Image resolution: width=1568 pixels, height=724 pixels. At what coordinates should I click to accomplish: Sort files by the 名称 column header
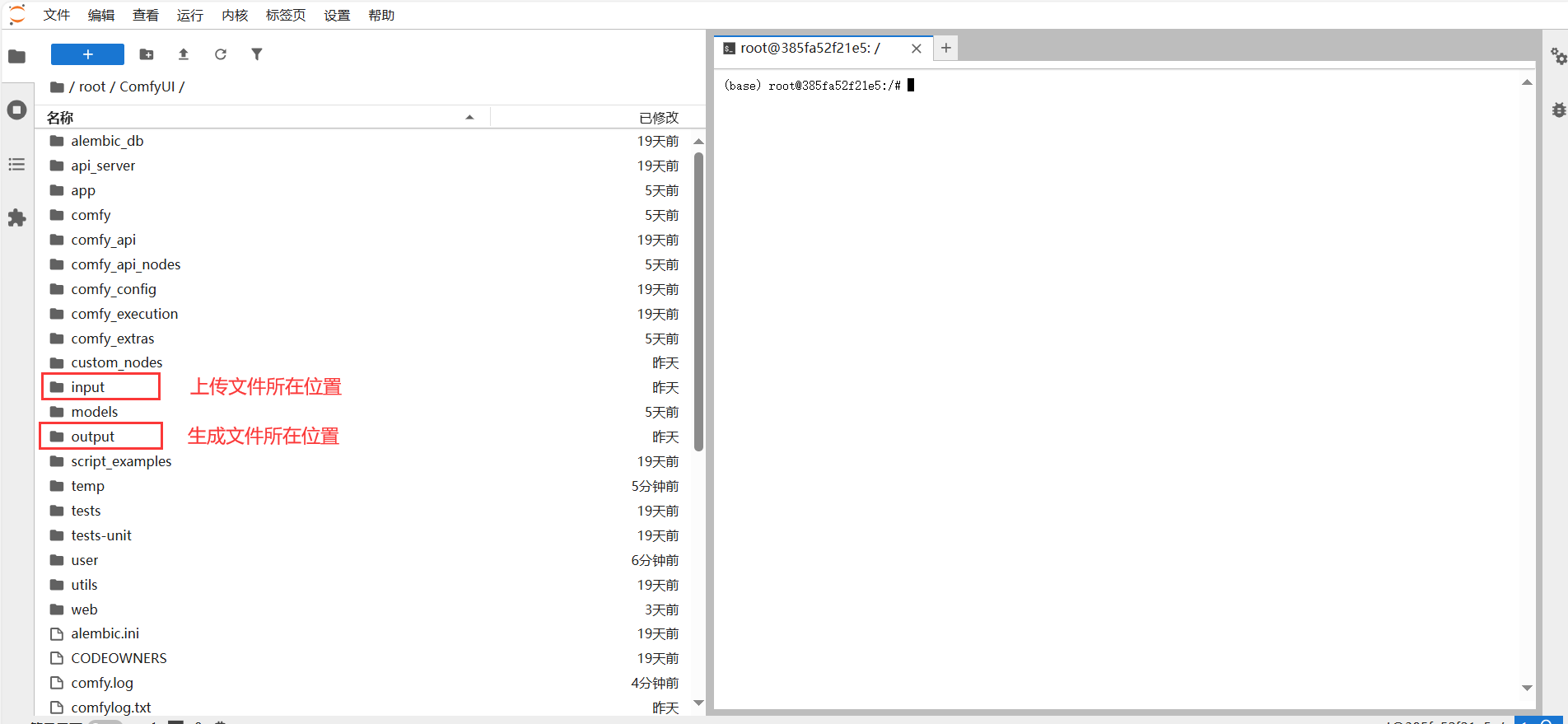(59, 118)
